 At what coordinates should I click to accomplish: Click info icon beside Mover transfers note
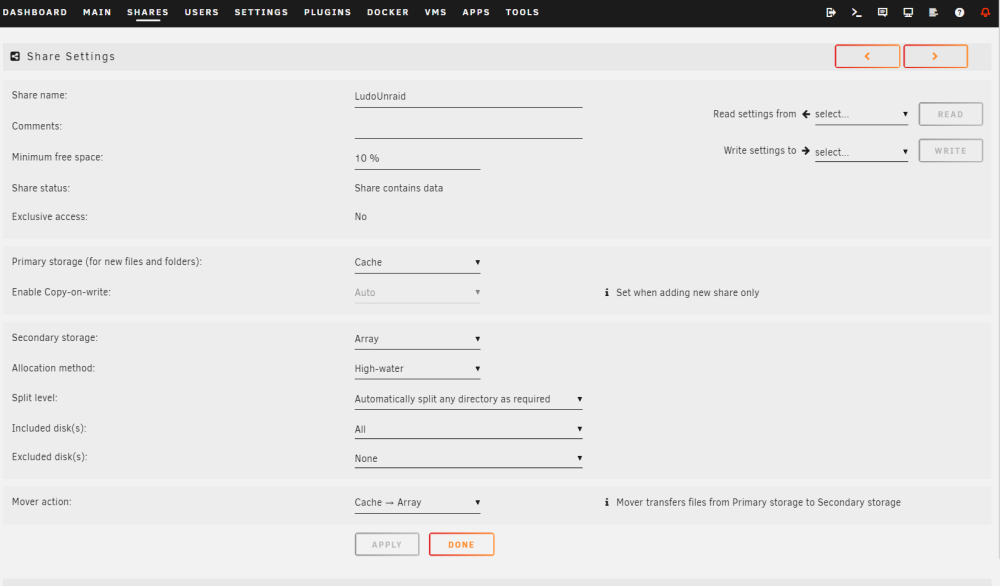(607, 502)
